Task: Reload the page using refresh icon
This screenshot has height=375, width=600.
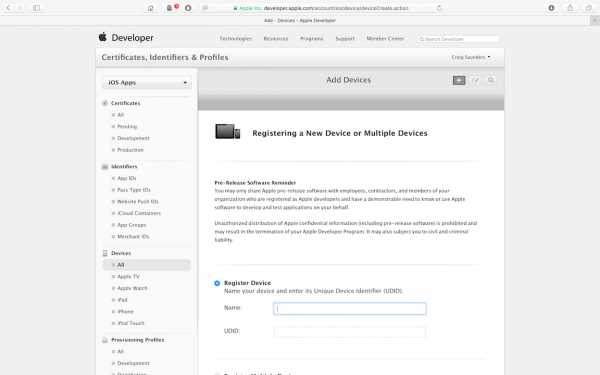Action: click(x=439, y=8)
